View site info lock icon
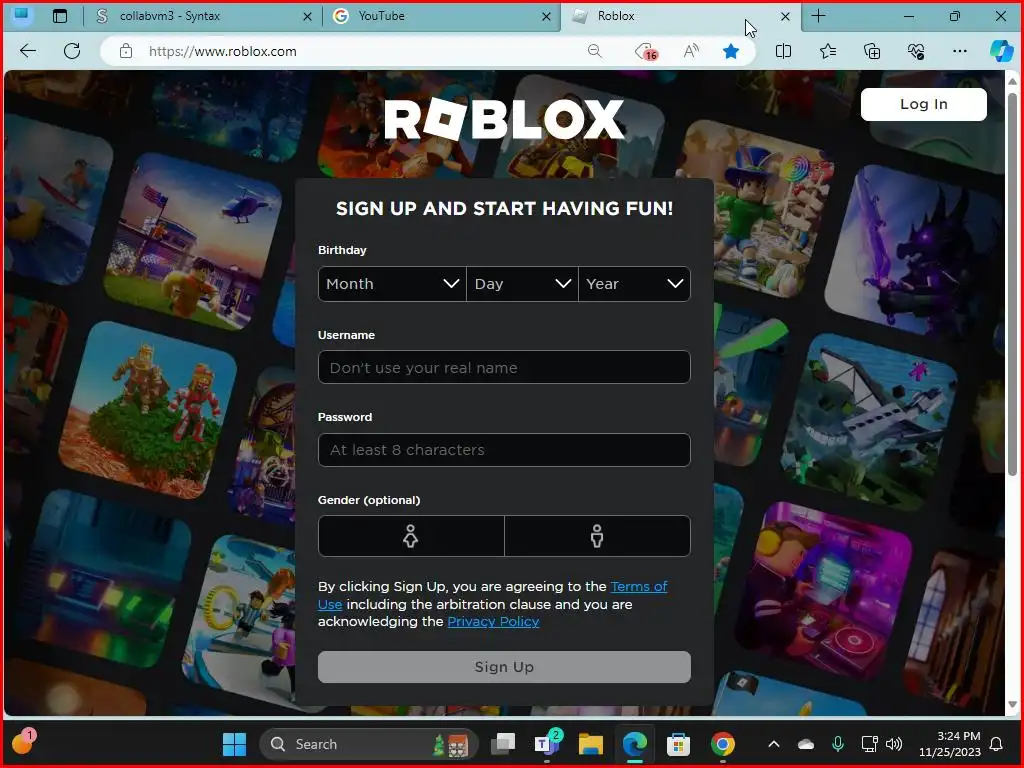This screenshot has height=768, width=1024. 126,51
